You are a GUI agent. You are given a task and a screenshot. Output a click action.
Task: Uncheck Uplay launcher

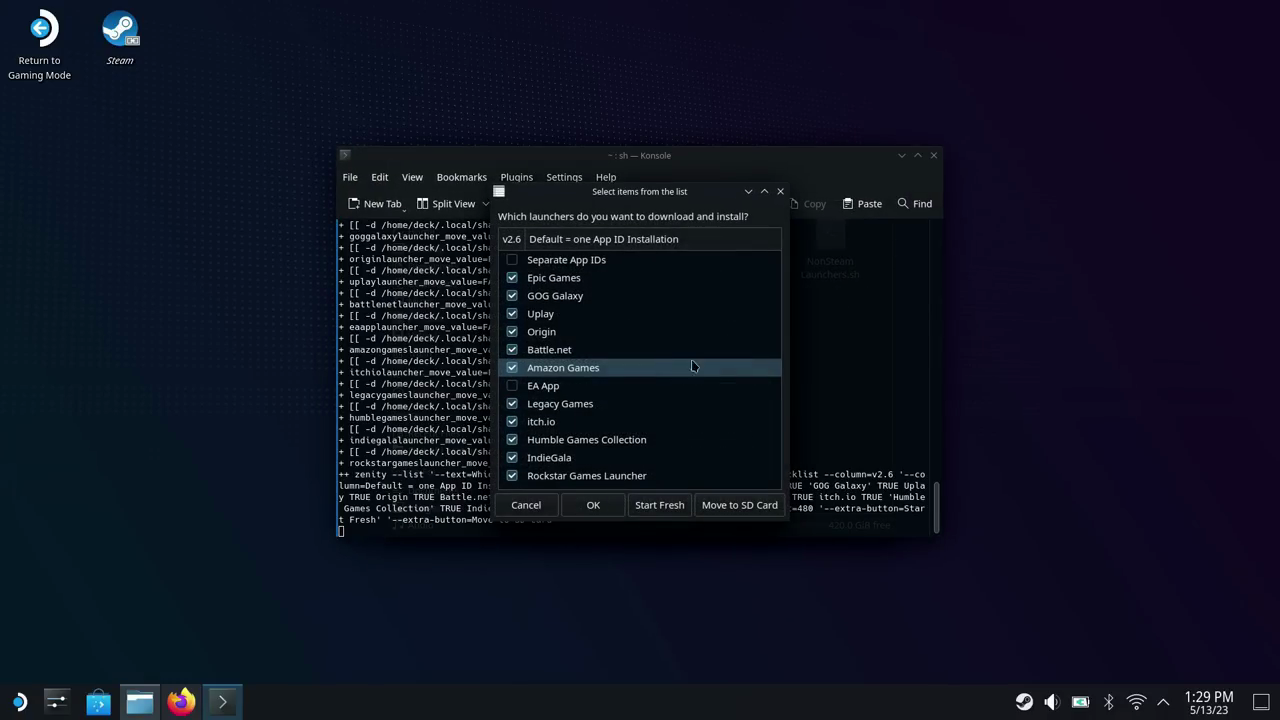pyautogui.click(x=512, y=314)
